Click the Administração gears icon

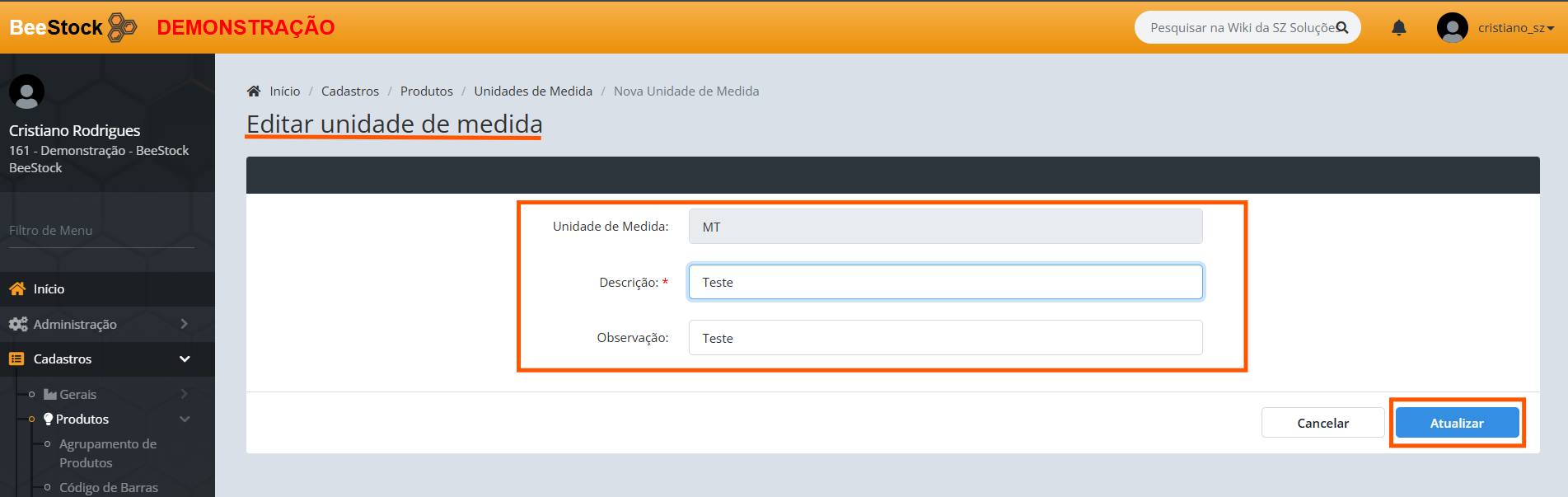click(x=18, y=324)
